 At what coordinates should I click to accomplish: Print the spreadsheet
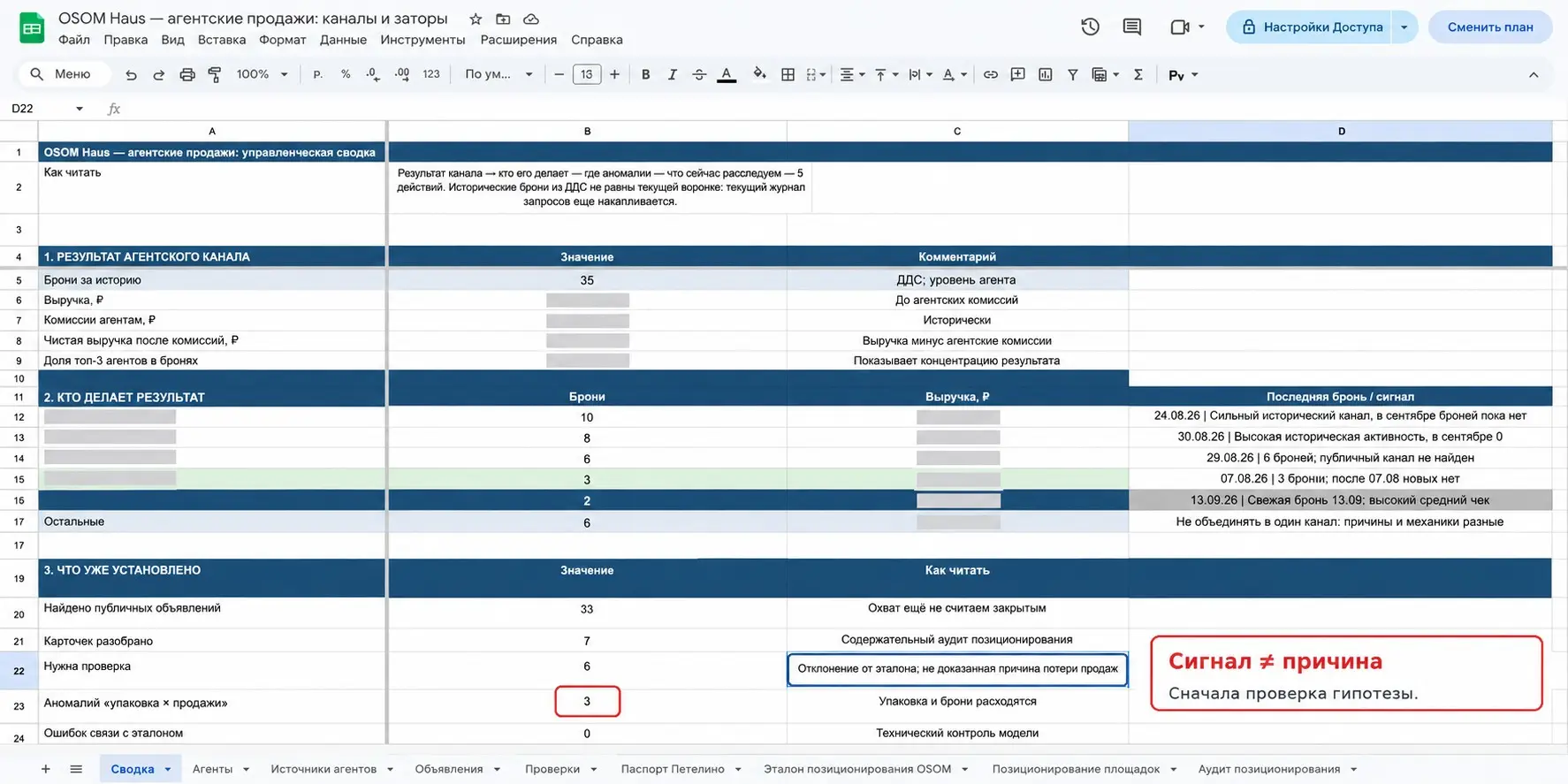point(186,75)
